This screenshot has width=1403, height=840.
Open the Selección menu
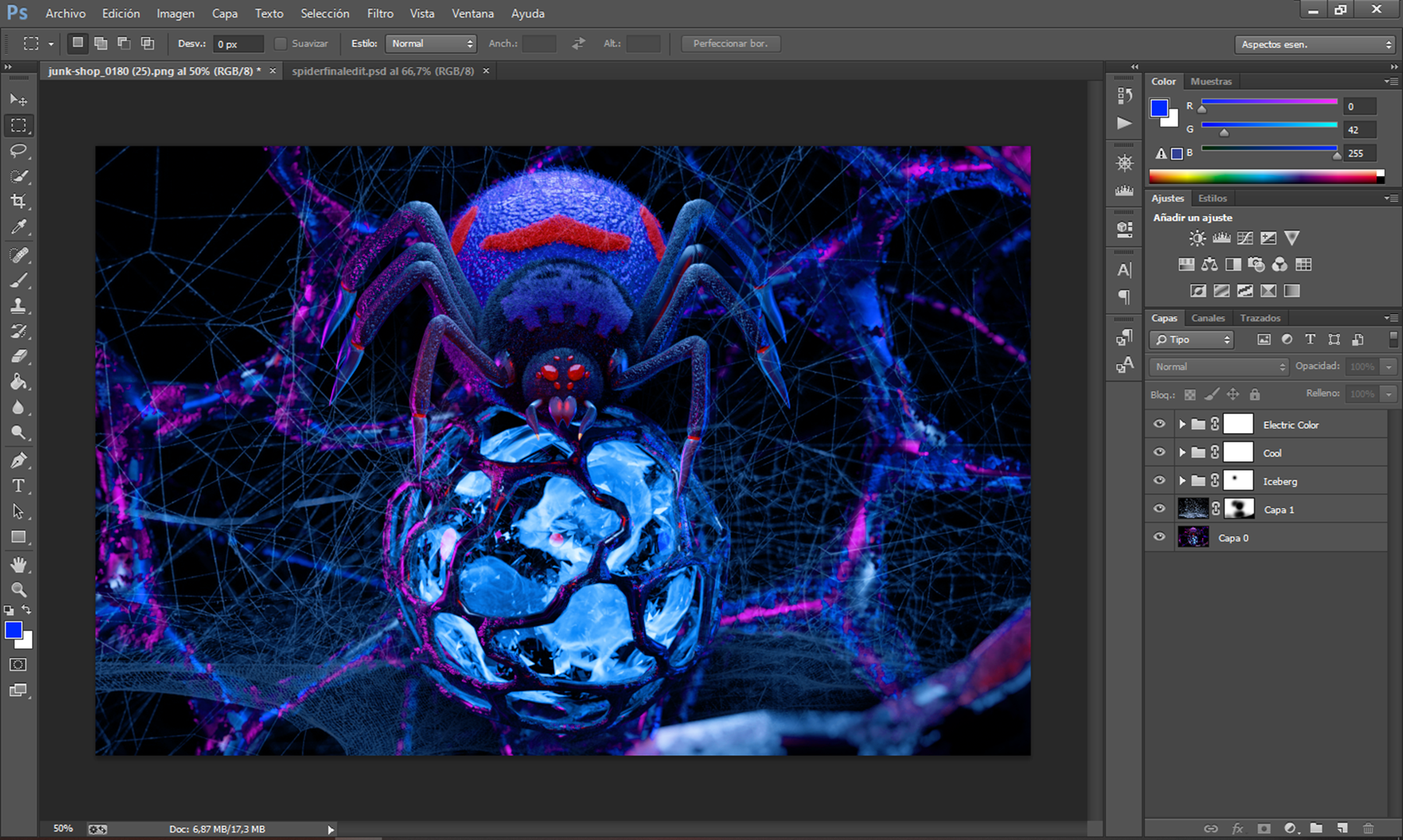point(325,13)
